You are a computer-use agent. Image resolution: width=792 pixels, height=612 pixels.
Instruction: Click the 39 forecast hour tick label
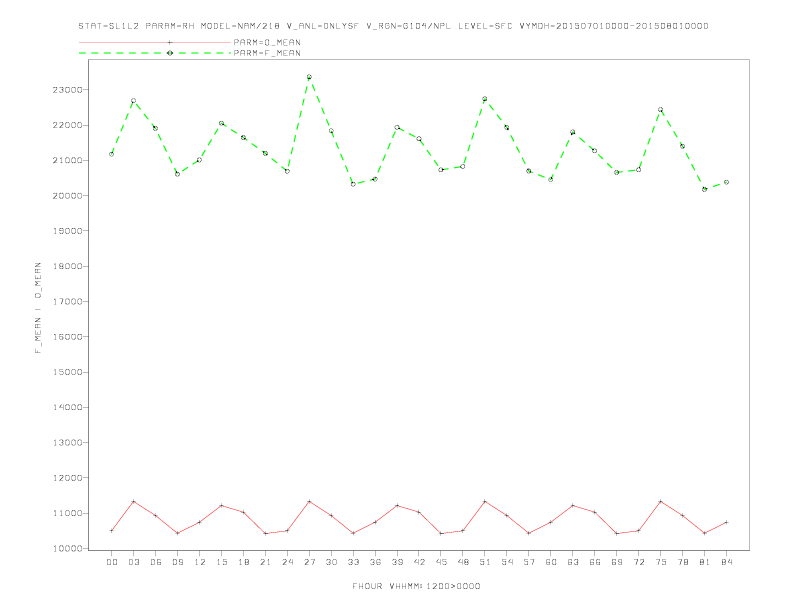pyautogui.click(x=397, y=562)
